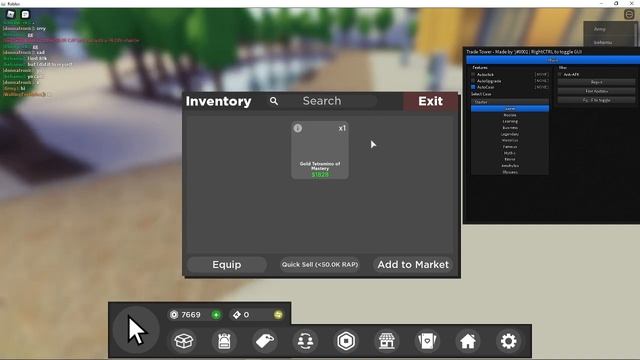The width and height of the screenshot is (640, 360).
Task: Choose Business in the case list
Action: [x=510, y=128]
